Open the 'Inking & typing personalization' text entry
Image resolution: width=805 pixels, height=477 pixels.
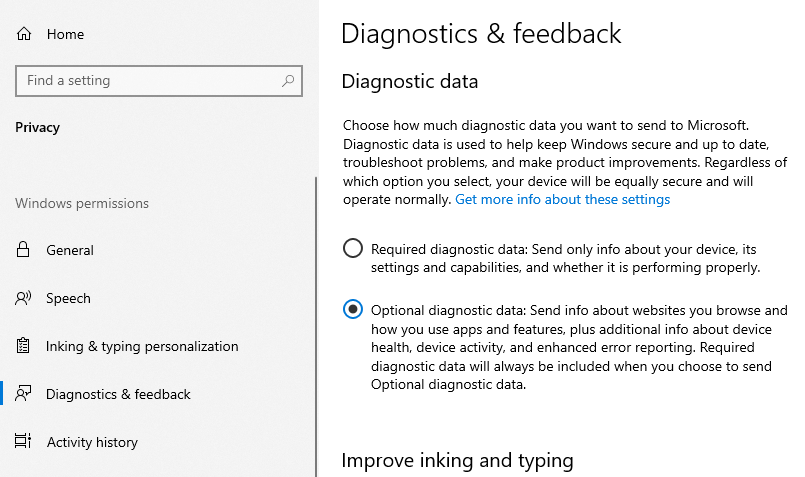pos(142,346)
